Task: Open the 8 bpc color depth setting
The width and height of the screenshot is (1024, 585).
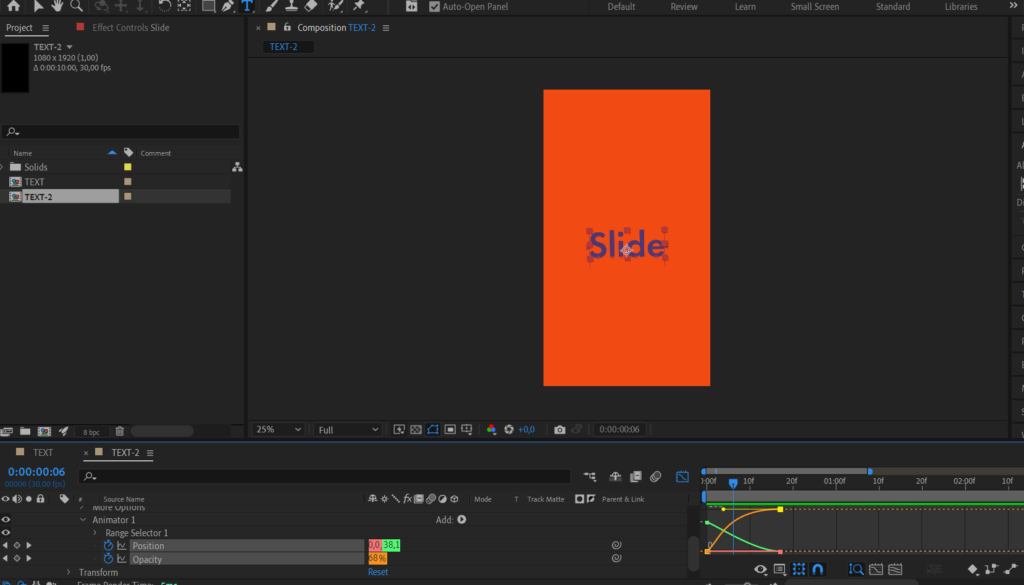Action: (91, 432)
